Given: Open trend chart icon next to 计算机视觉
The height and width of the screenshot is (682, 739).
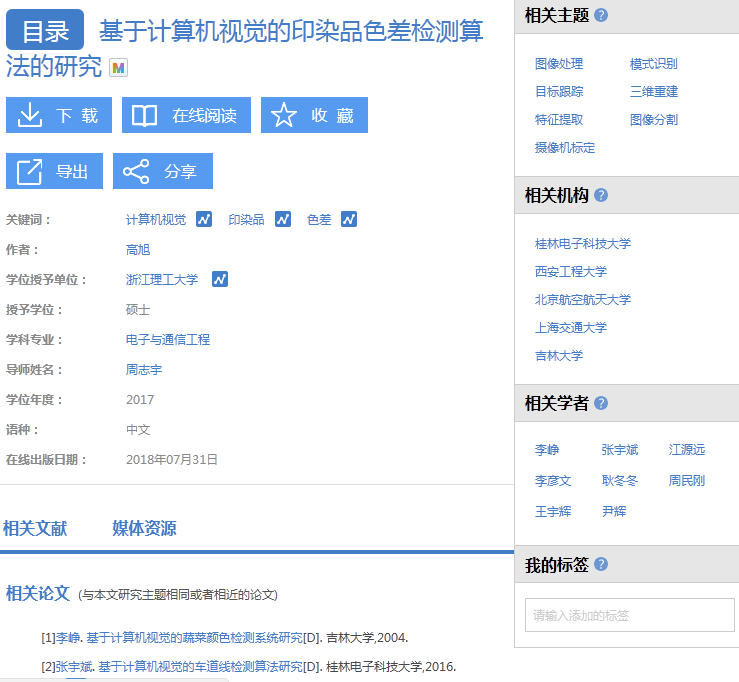Looking at the screenshot, I should point(204,219).
